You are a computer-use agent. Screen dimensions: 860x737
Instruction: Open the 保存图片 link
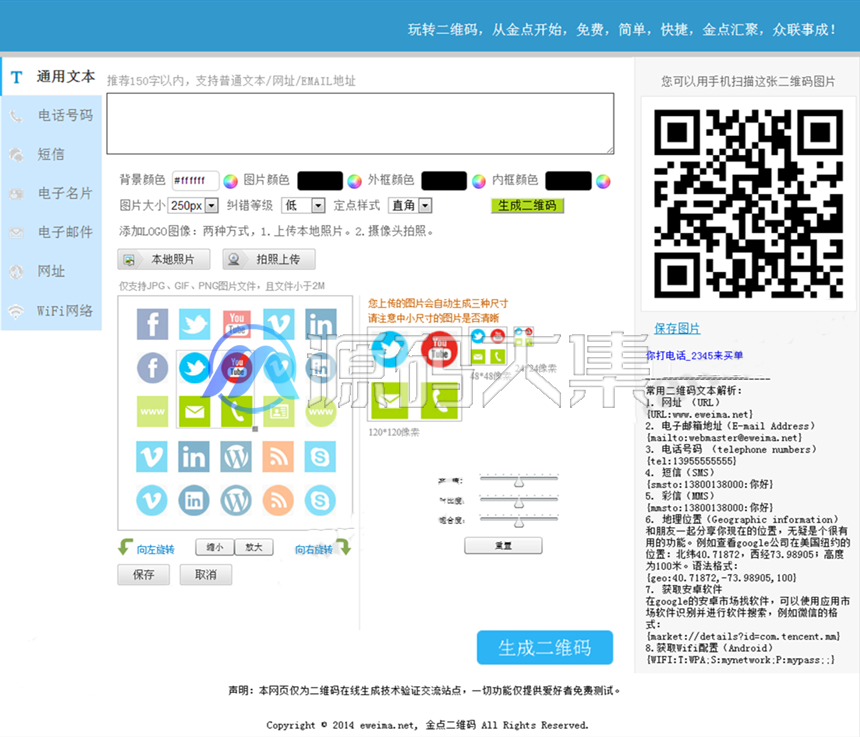(677, 328)
